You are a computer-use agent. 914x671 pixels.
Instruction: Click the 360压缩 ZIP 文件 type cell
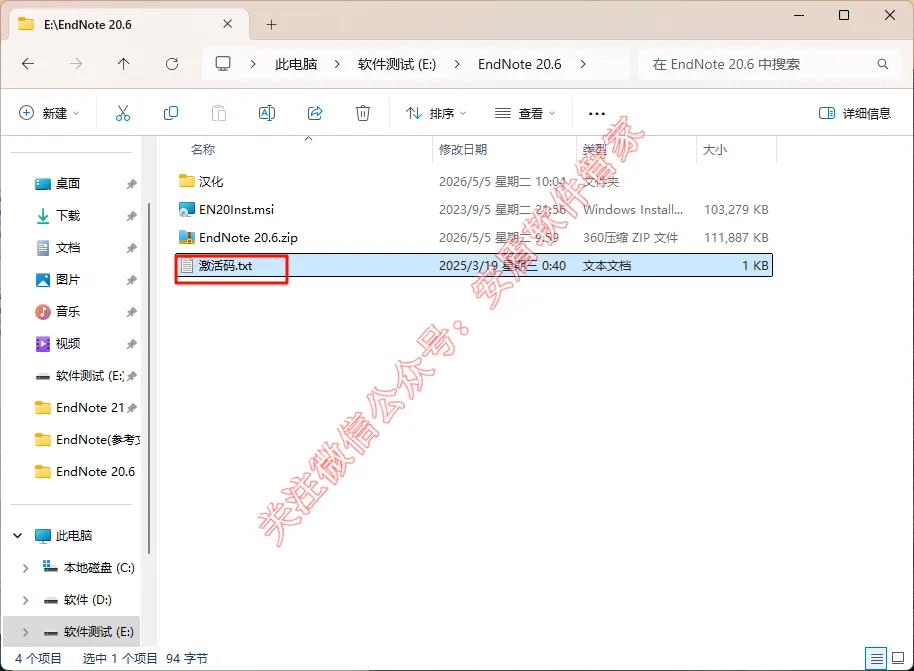point(630,238)
